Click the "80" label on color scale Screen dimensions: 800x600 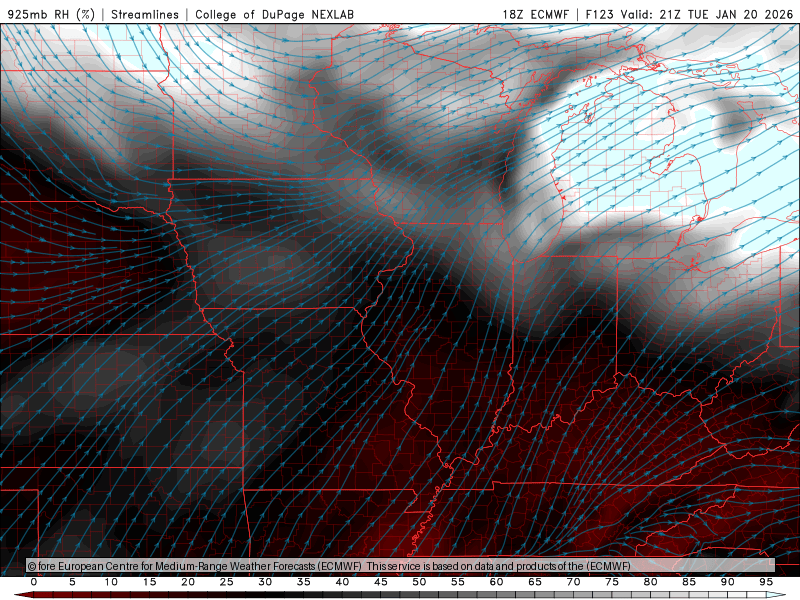pos(650,582)
